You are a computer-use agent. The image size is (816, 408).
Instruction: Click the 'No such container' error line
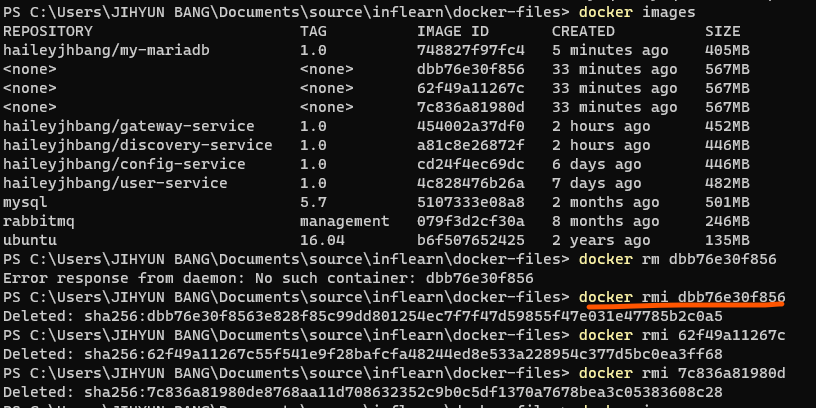pos(268,278)
